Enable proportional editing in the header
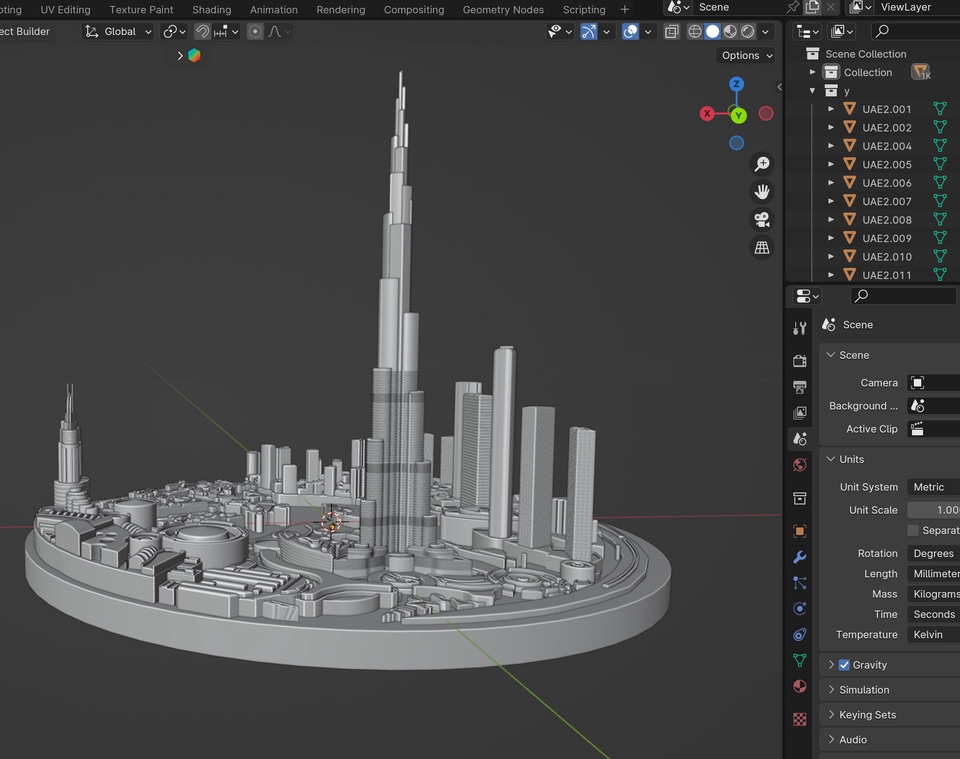This screenshot has height=759, width=960. 255,31
